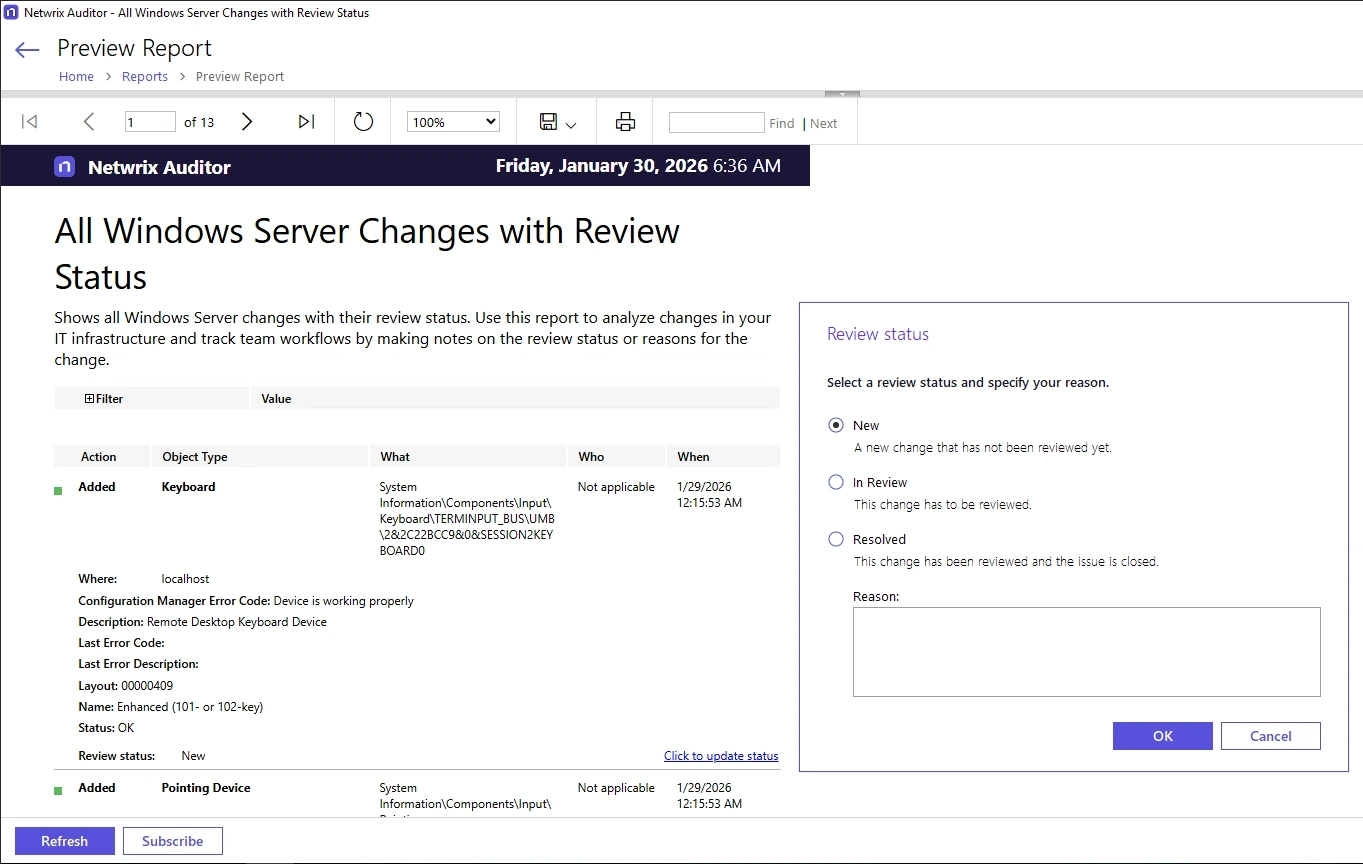This screenshot has height=864, width=1363.
Task: Collapse the toolbar using top chevron handle
Action: 842,94
